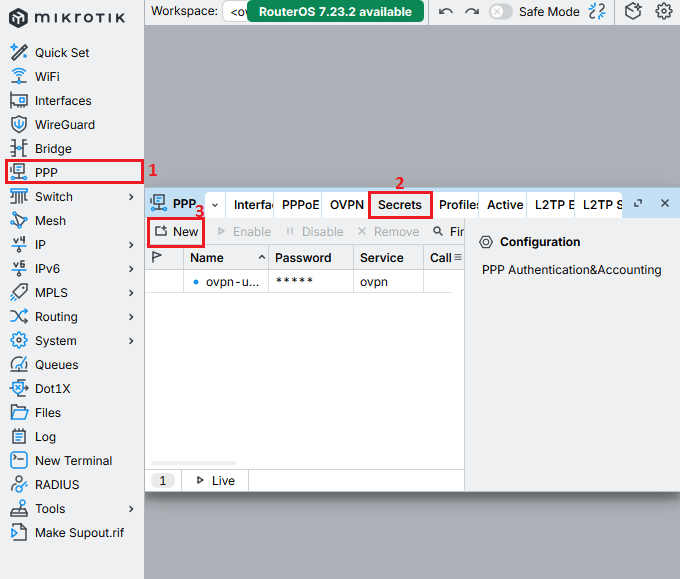Open the Bridge section

click(53, 149)
